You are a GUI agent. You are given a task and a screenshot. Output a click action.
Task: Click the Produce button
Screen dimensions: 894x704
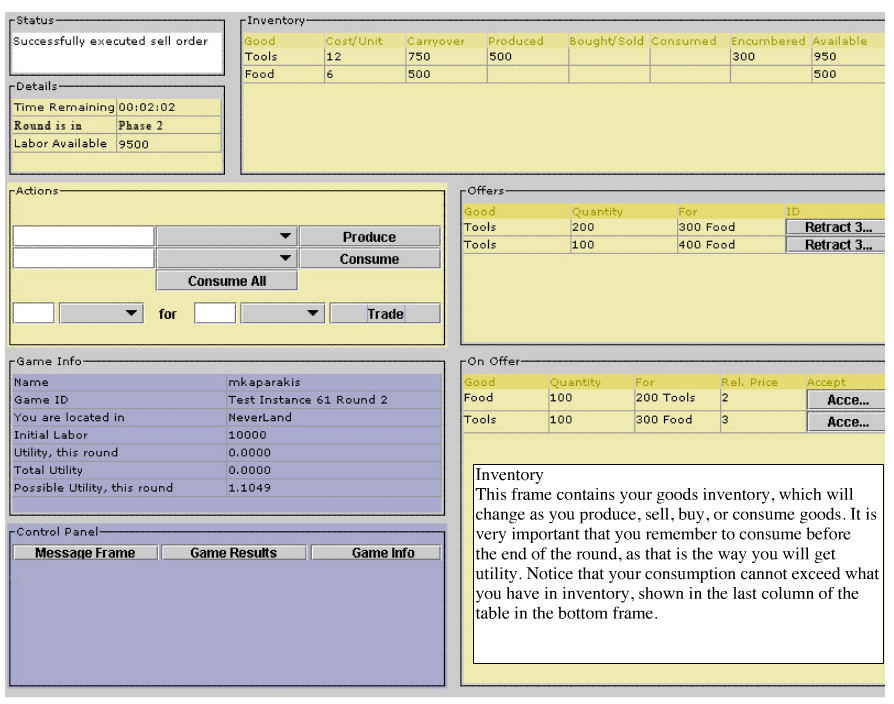coord(369,237)
